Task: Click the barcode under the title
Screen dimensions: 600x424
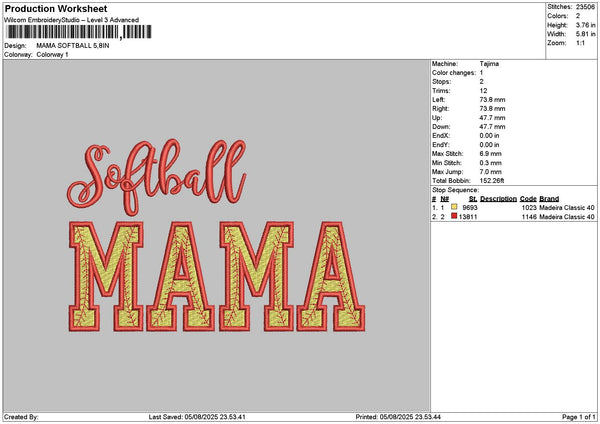Action: coord(79,32)
